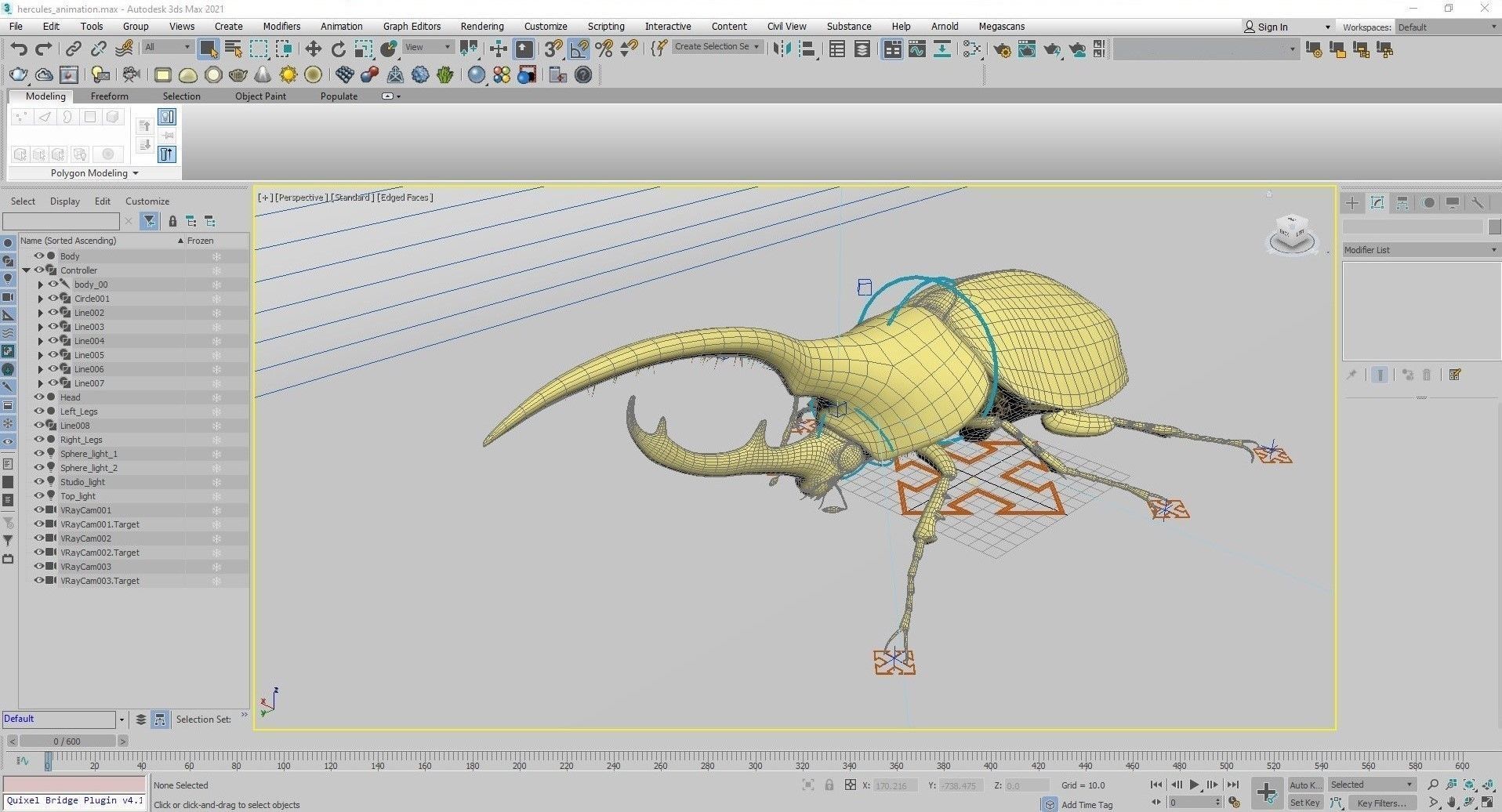1502x812 pixels.
Task: Click the Select by Name icon
Action: pos(234,49)
